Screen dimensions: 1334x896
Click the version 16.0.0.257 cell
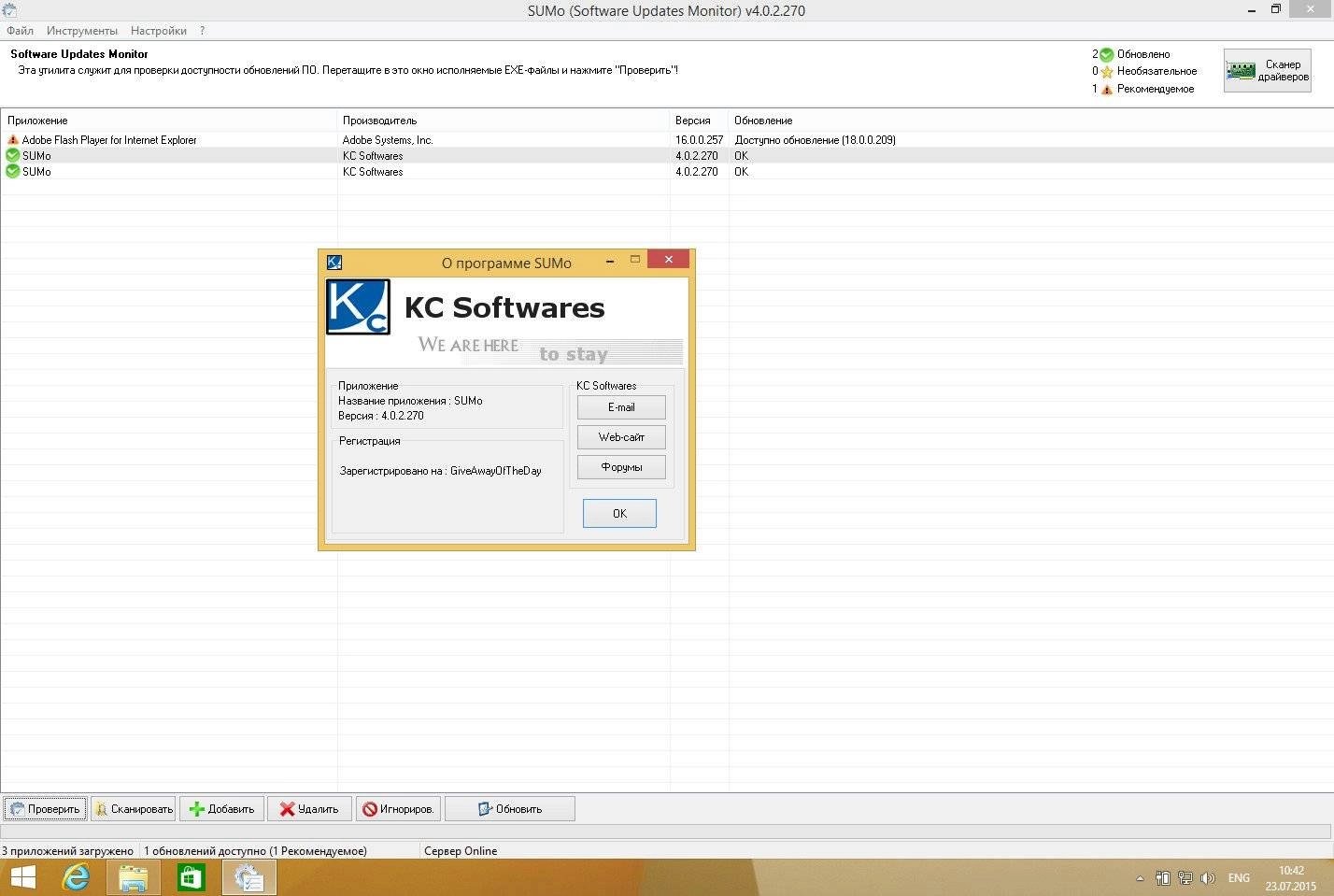700,140
